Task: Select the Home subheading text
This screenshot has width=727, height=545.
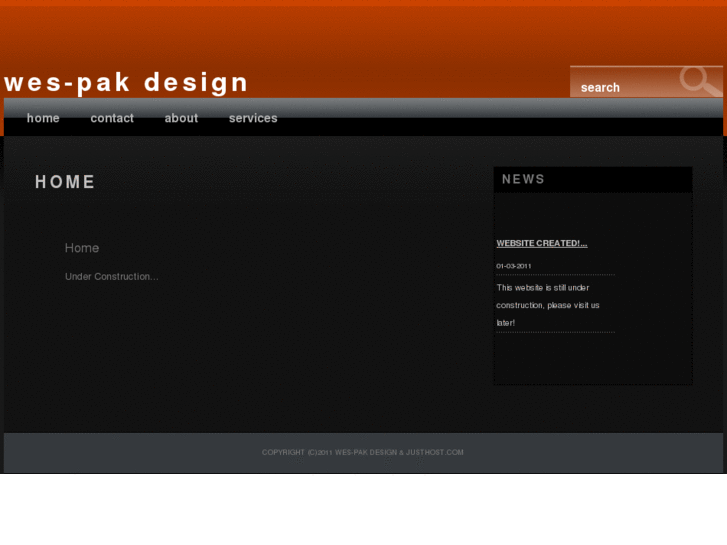Action: coord(82,248)
